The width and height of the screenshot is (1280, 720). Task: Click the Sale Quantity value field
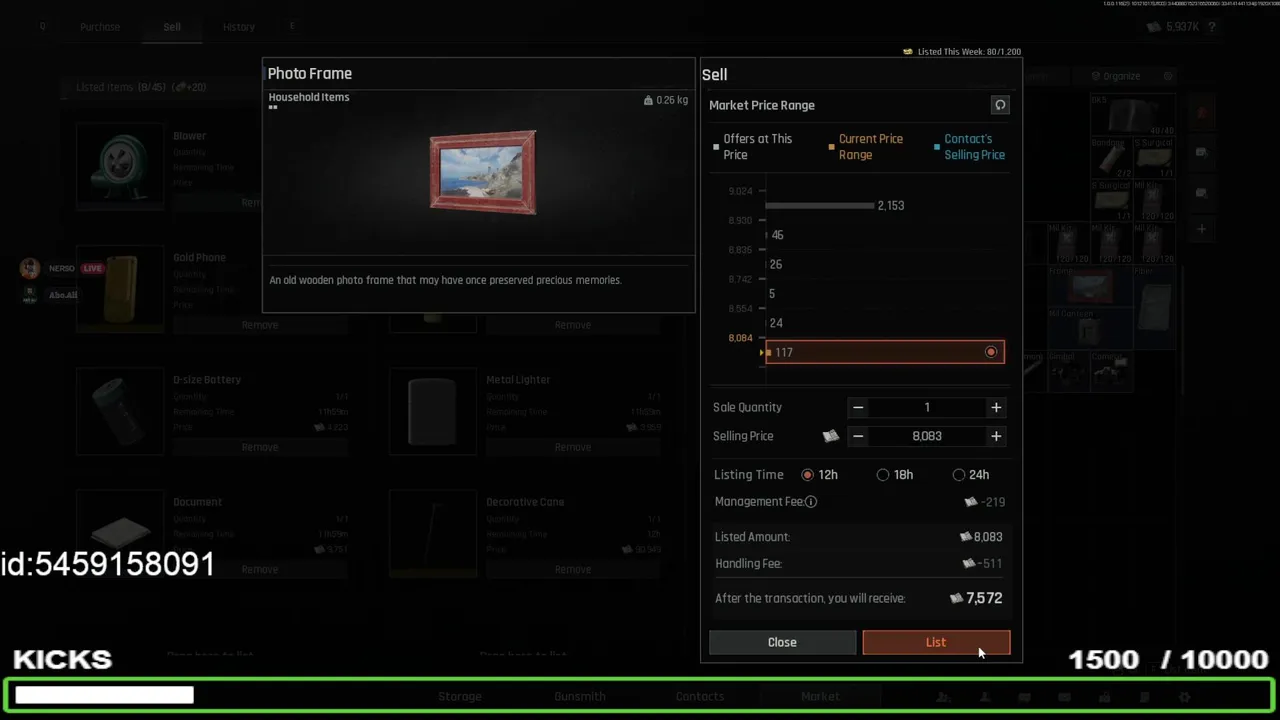pyautogui.click(x=927, y=407)
